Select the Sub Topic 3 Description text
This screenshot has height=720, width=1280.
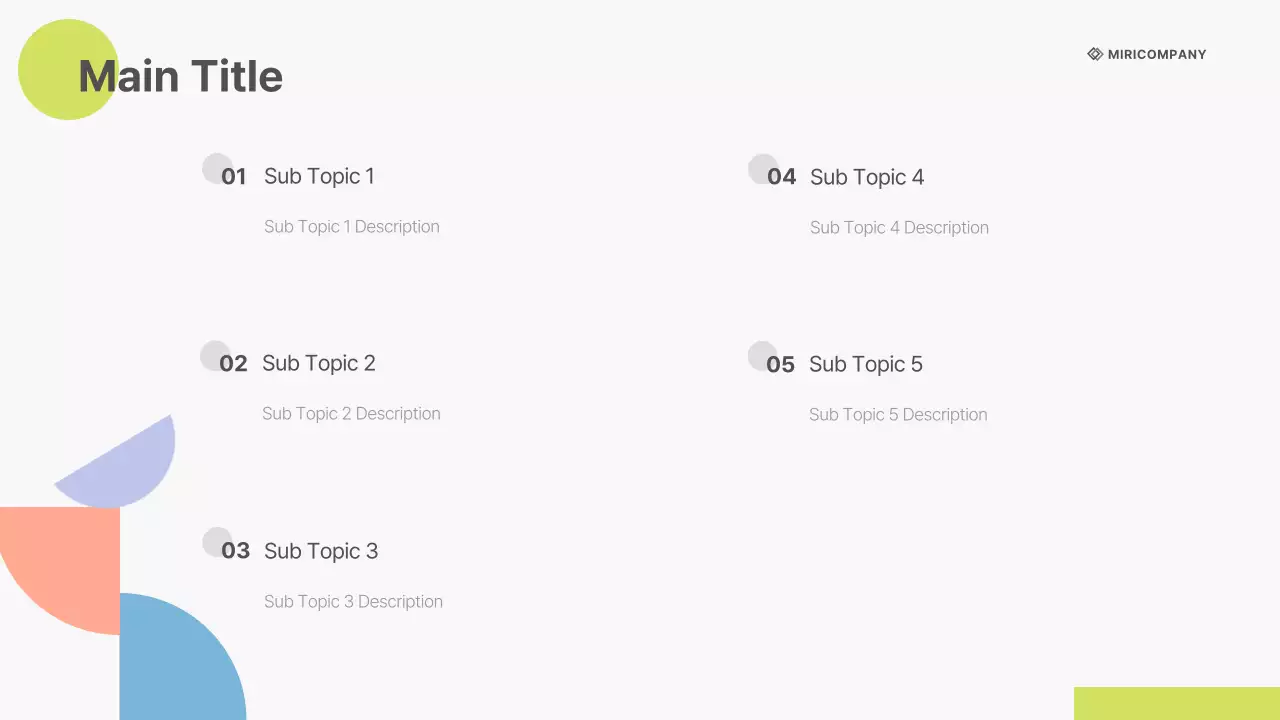353,602
